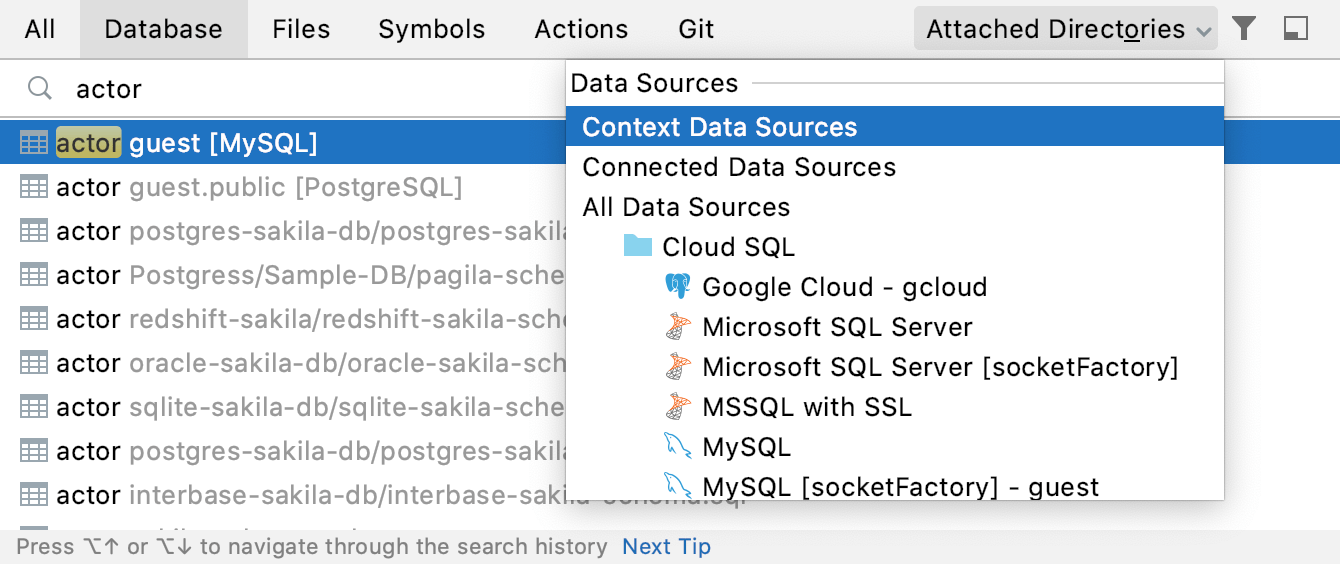Click table icon of actor oracle-sakila-db row

(x=34, y=363)
